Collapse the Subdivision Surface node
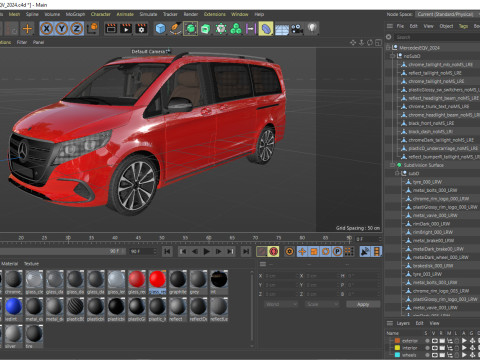 pyautogui.click(x=393, y=165)
